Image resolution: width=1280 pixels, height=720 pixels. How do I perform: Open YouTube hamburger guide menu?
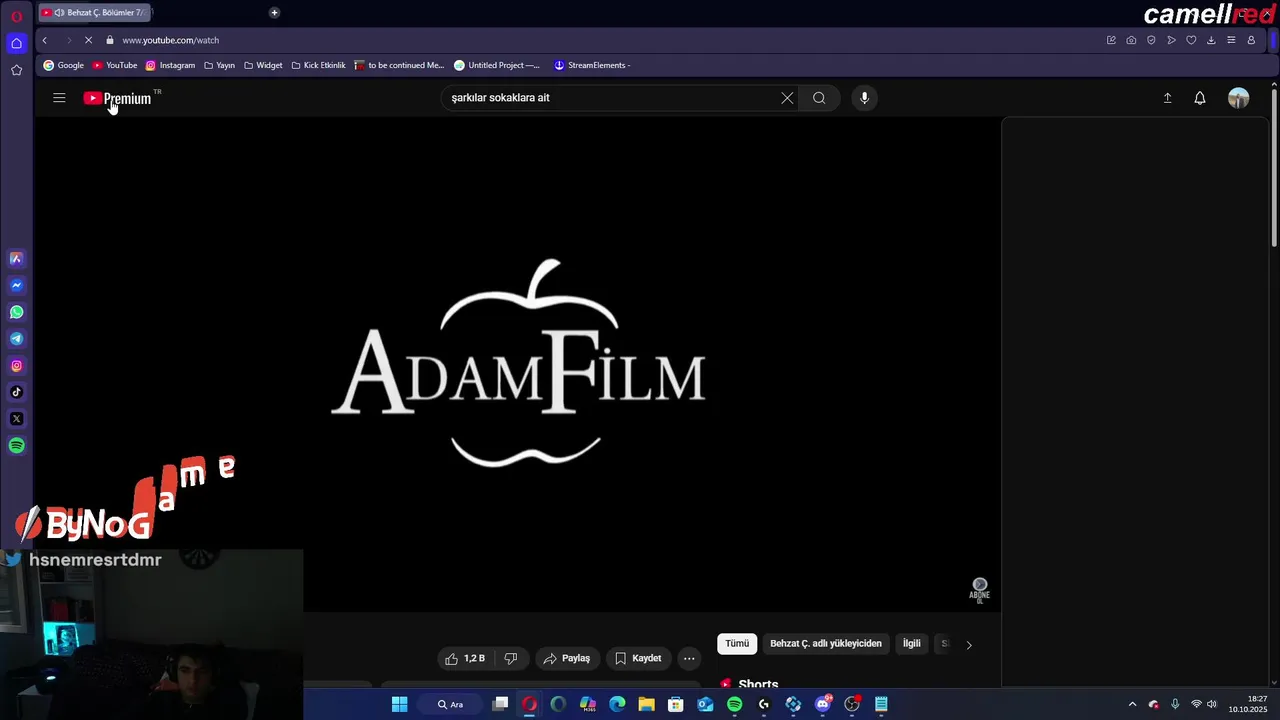click(x=59, y=98)
